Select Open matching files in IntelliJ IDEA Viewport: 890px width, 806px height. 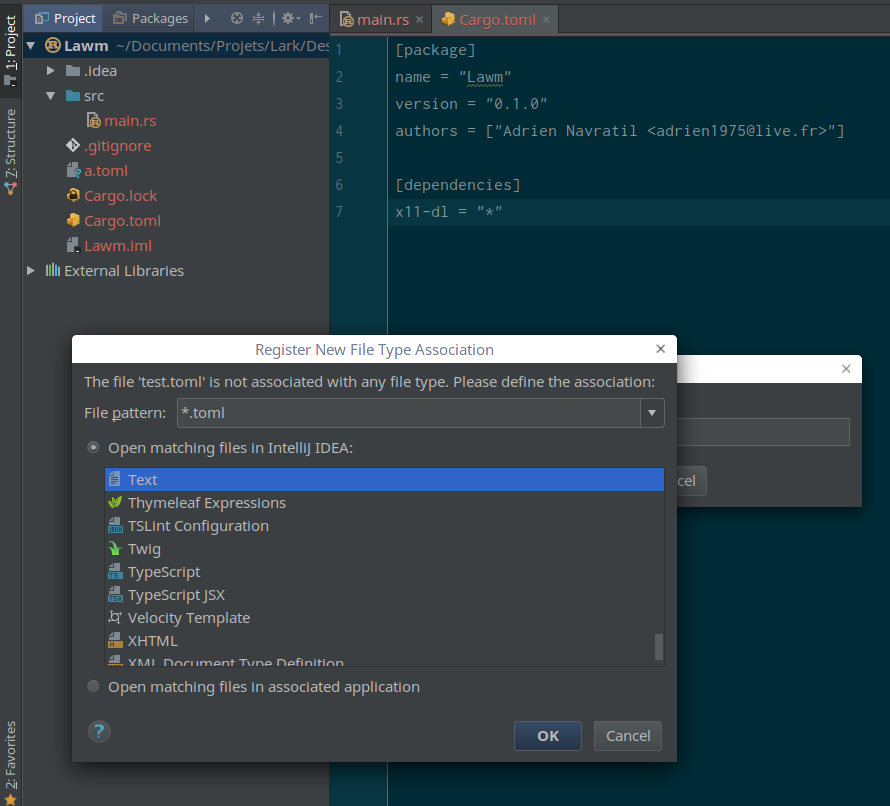[x=94, y=448]
